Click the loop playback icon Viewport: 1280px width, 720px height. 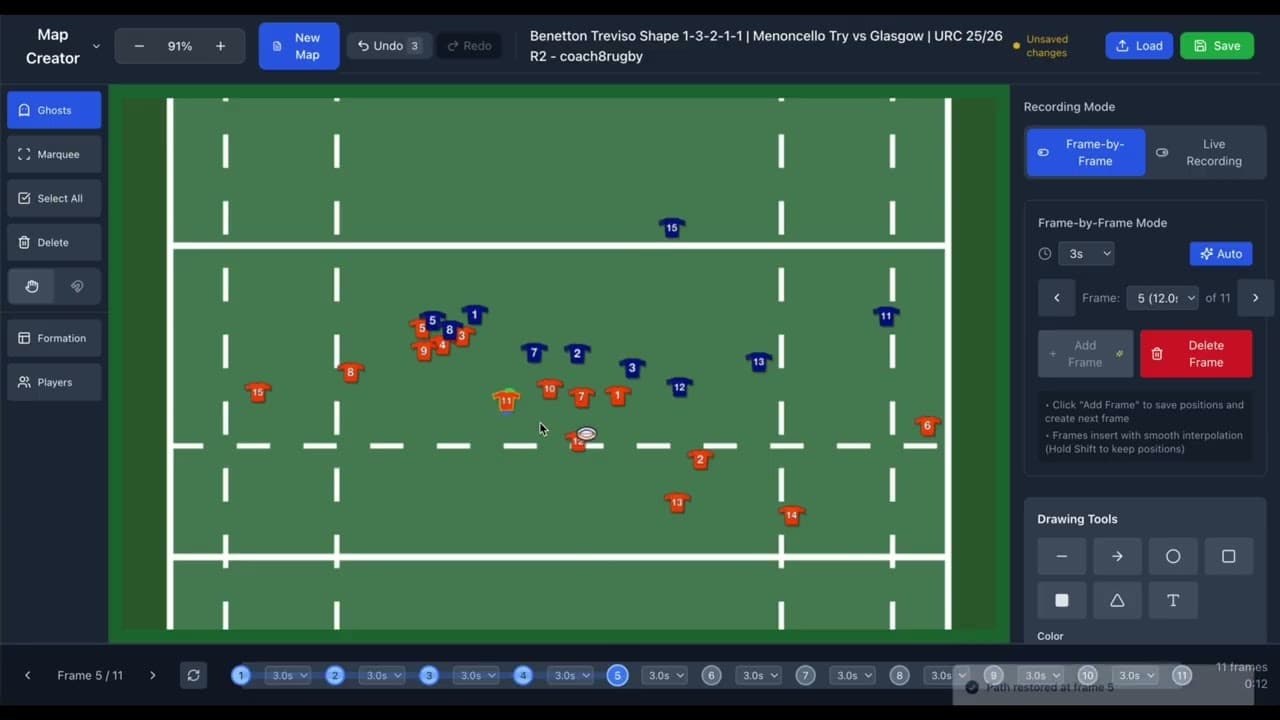pos(193,675)
